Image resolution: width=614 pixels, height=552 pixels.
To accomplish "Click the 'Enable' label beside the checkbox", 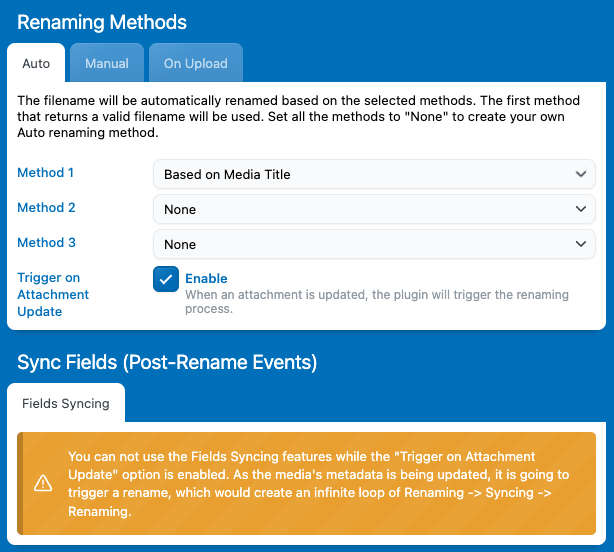I will click(206, 279).
